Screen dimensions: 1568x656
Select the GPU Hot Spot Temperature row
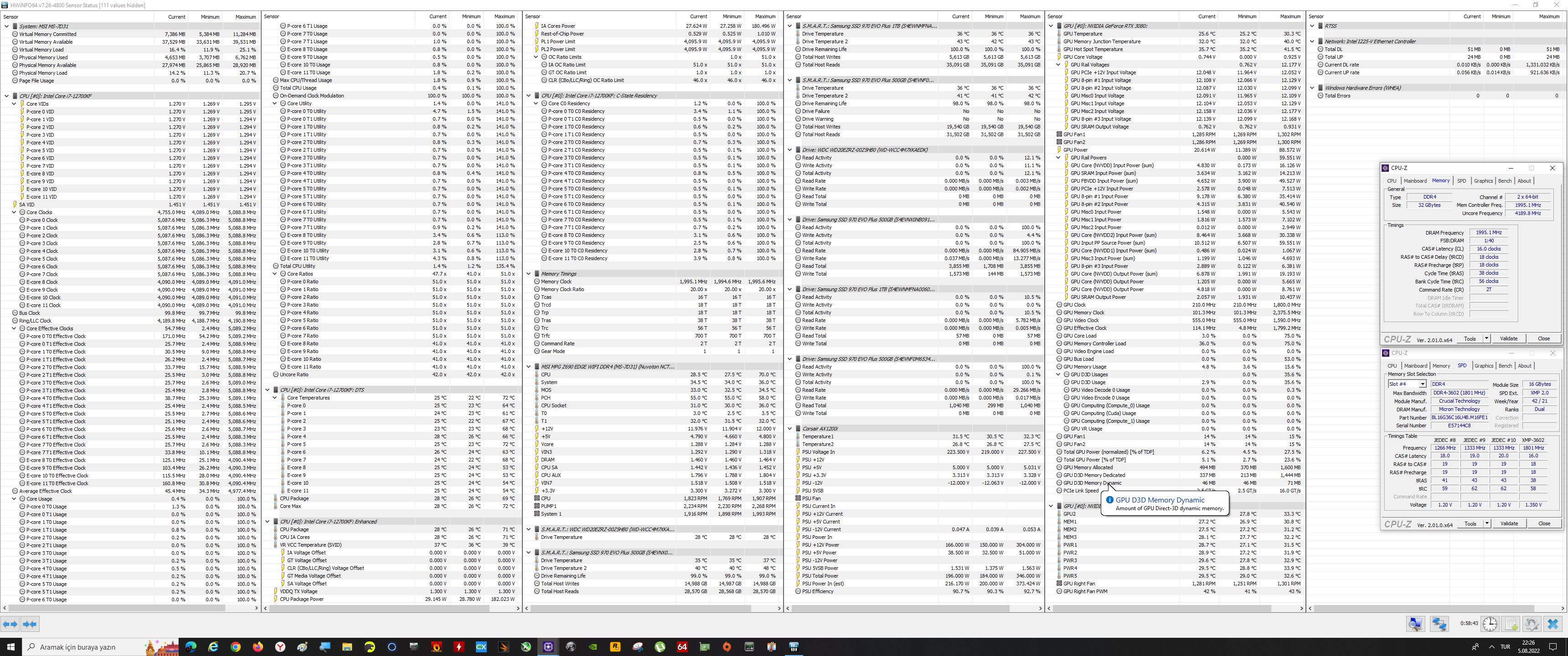1174,49
